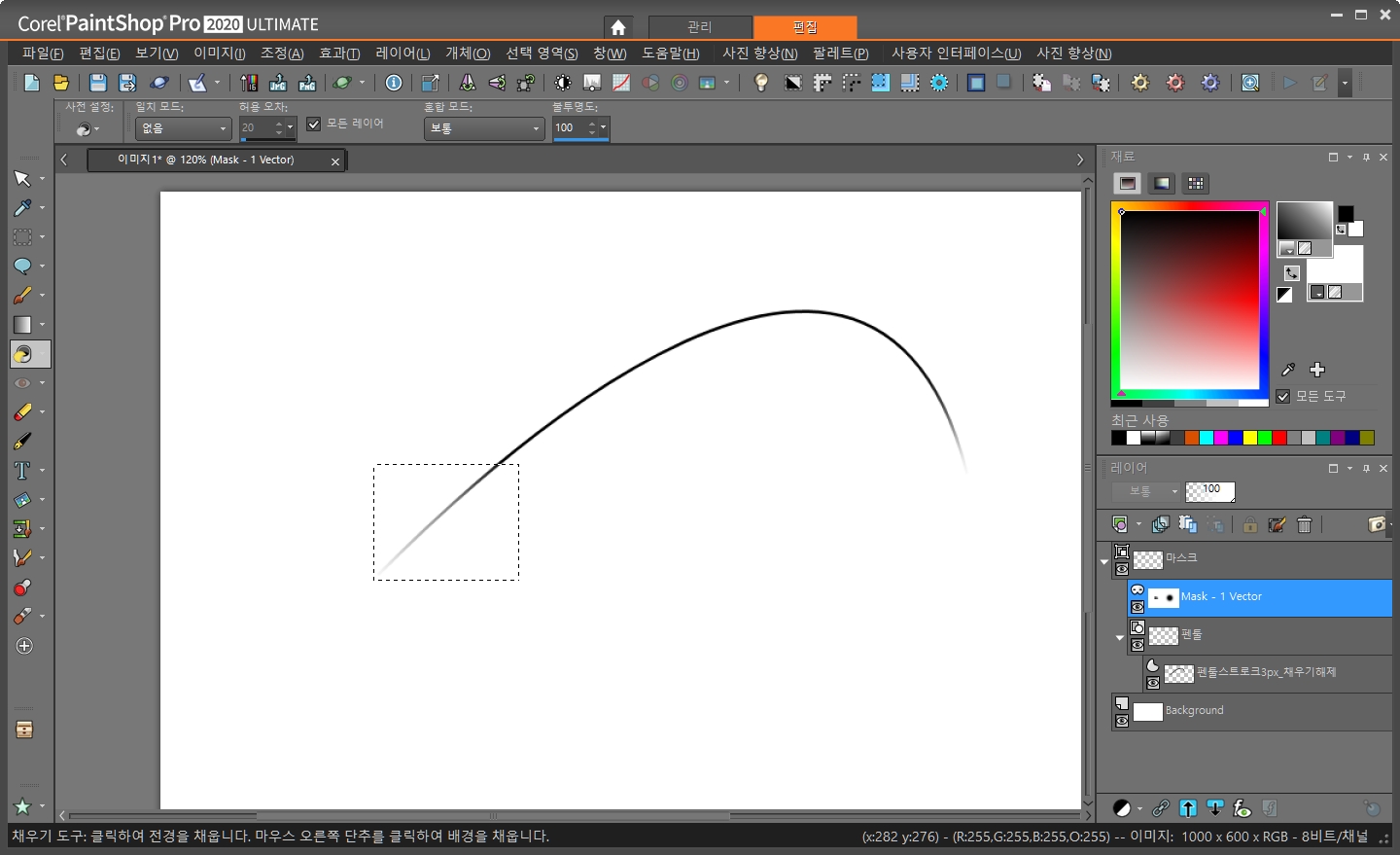The height and width of the screenshot is (855, 1400).
Task: Open the Pick tool flyout arrow
Action: pos(42,179)
